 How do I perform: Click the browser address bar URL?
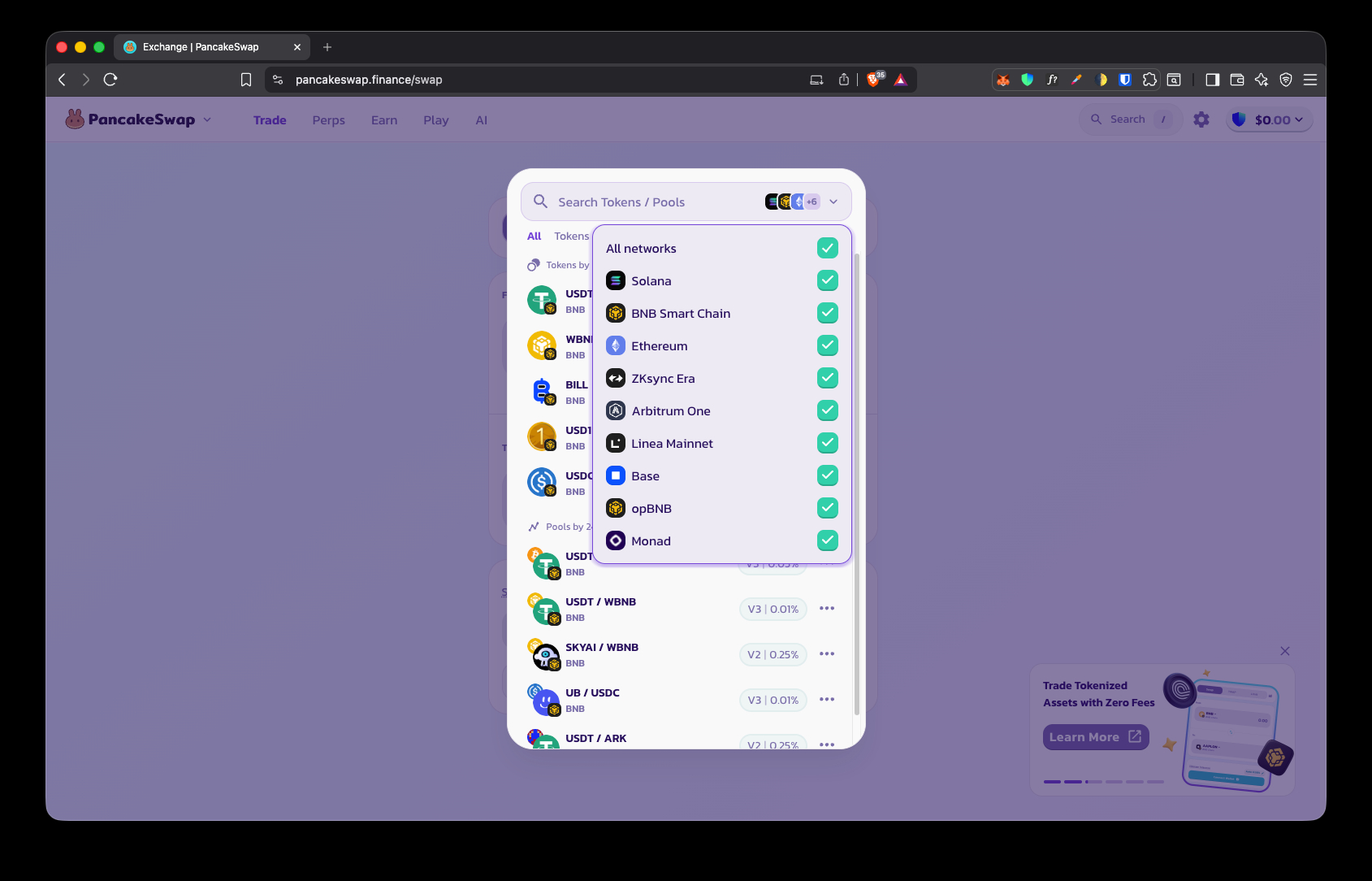(369, 80)
